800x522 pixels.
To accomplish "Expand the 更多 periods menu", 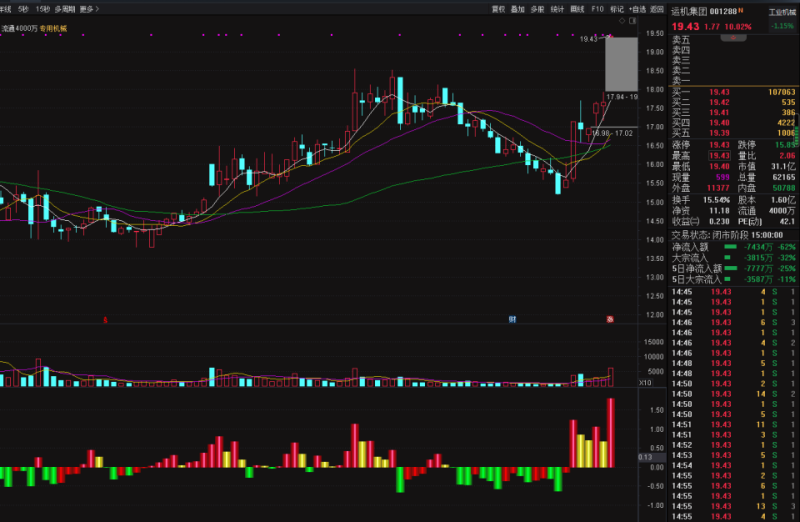I will [89, 9].
